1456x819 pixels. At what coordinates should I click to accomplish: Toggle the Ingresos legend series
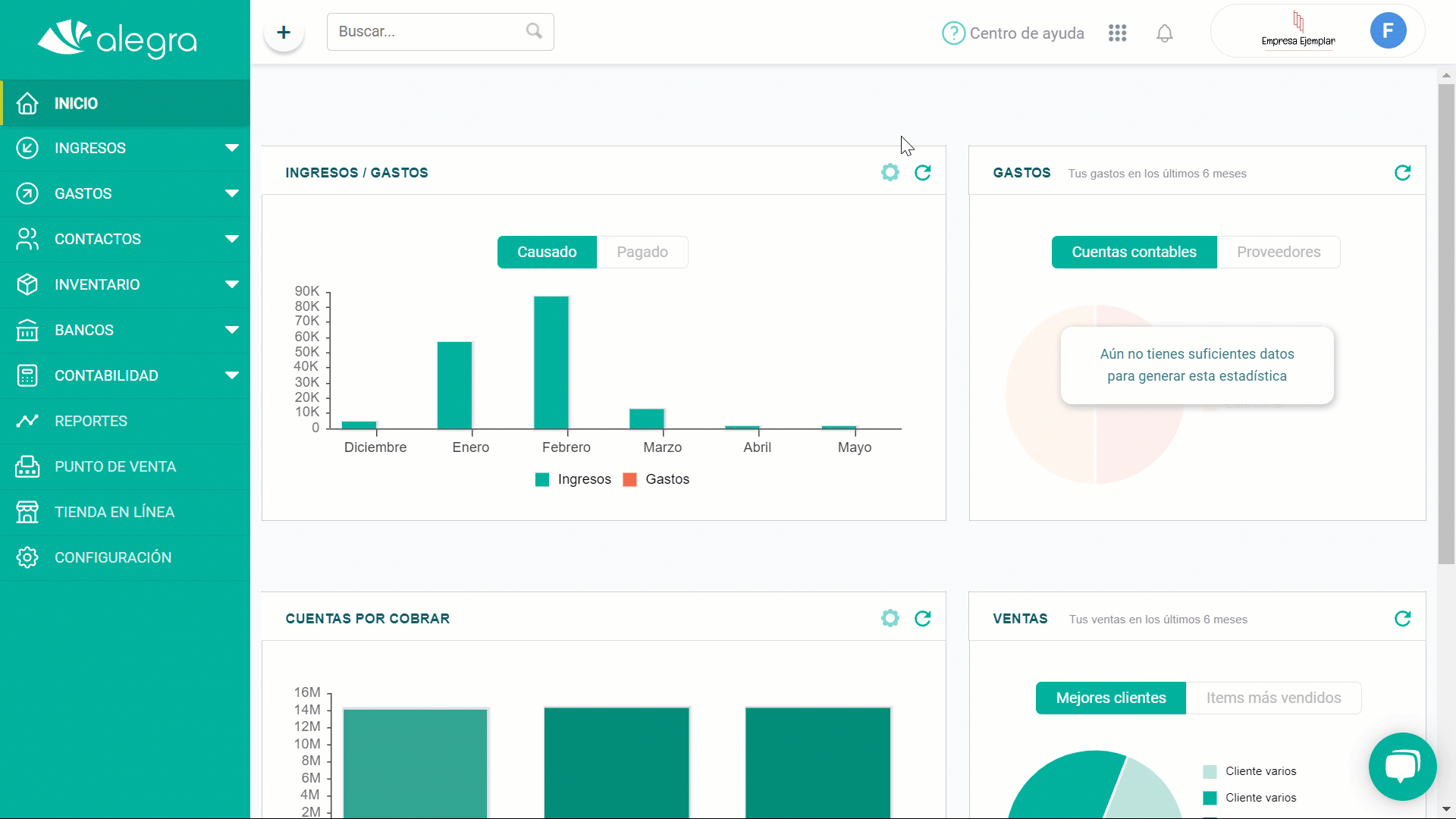(573, 479)
